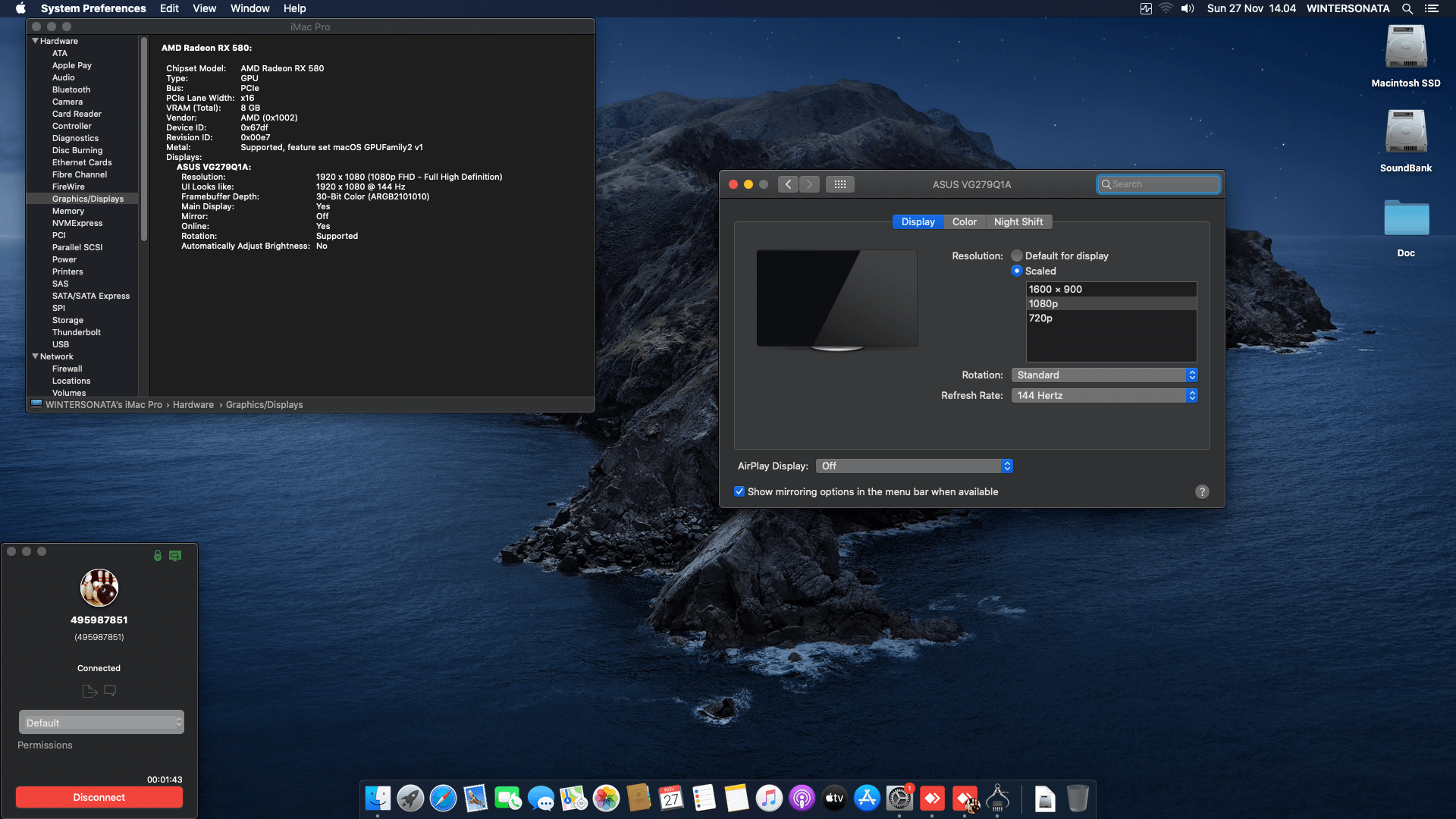Viewport: 1456px width, 819px height.
Task: Open the Rotation dropdown
Action: (1104, 375)
